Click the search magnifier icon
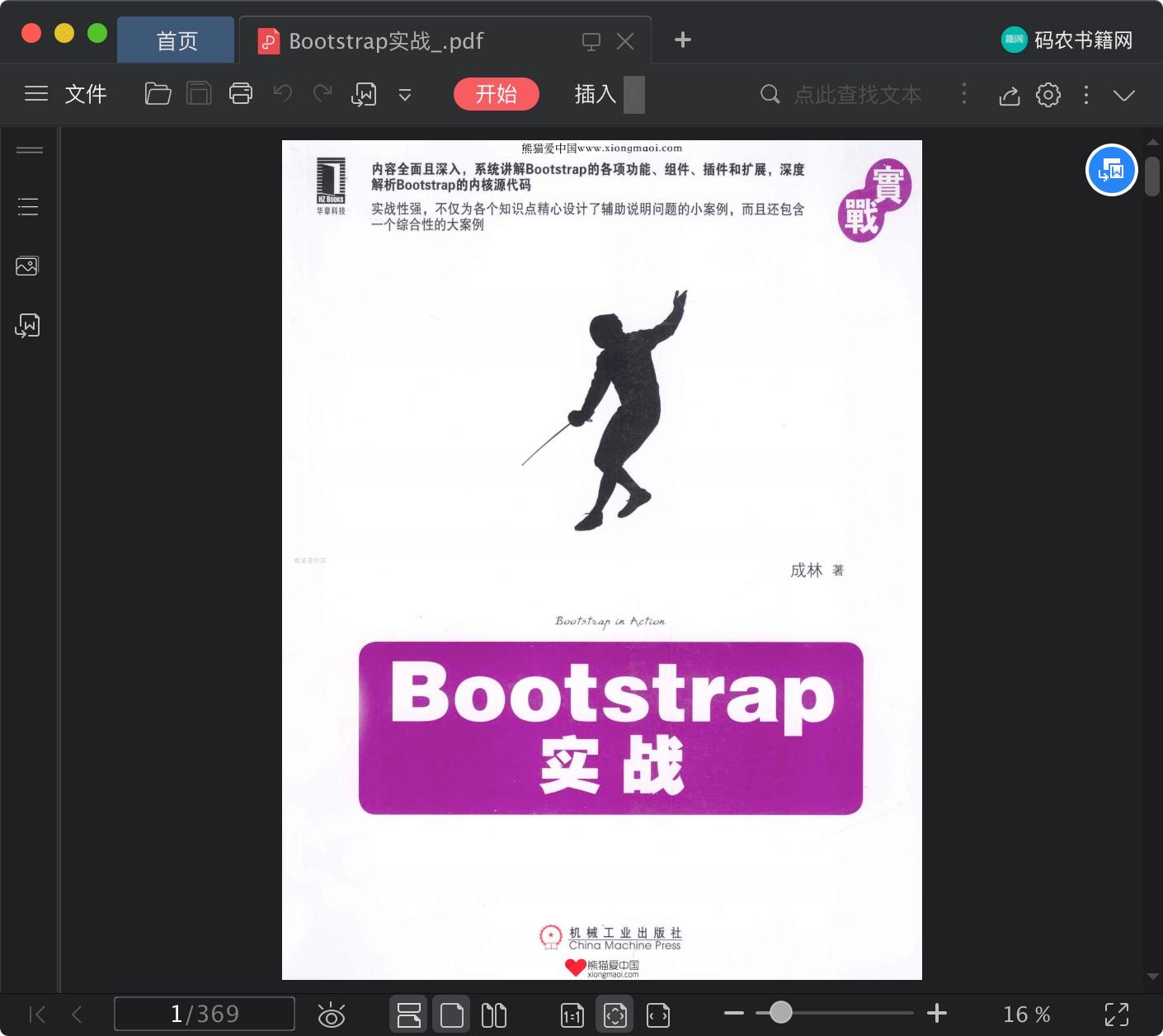This screenshot has height=1036, width=1163. (x=770, y=94)
